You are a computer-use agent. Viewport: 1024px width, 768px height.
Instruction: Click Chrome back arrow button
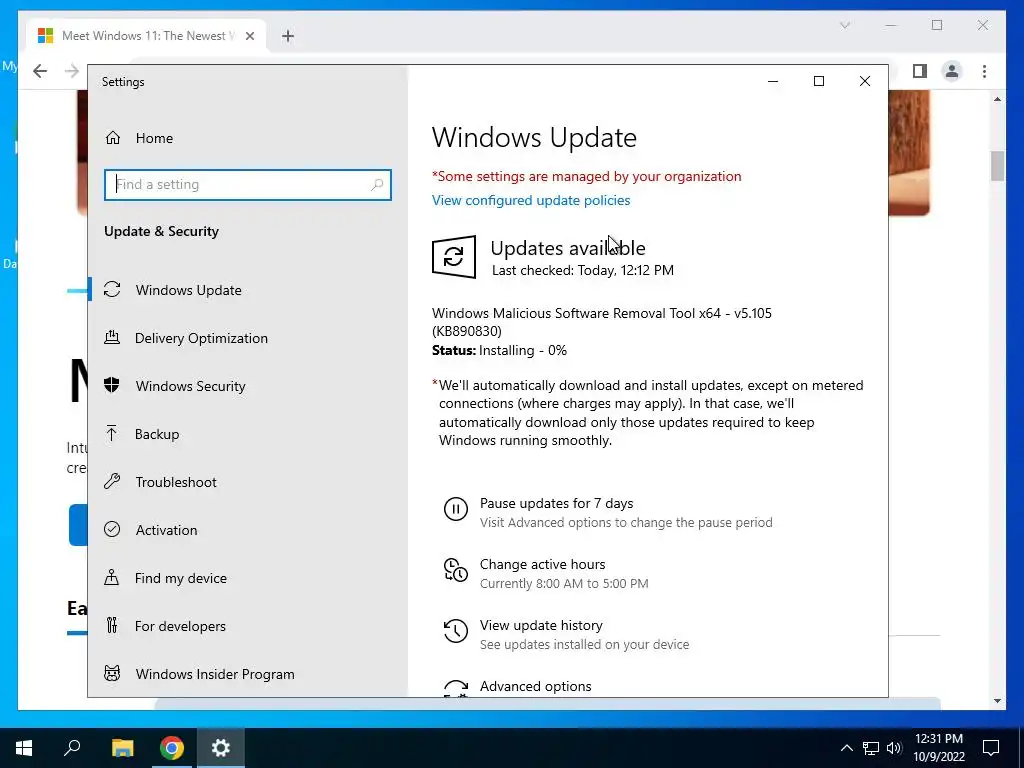(x=40, y=71)
